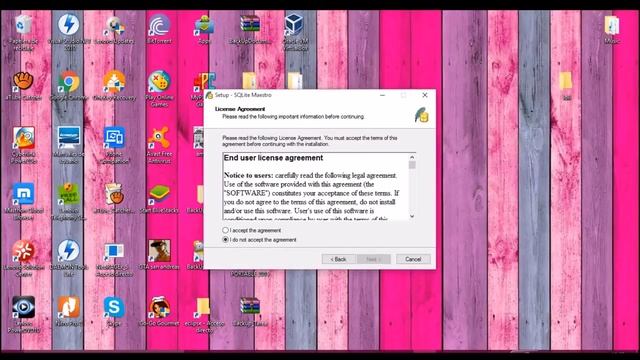Viewport: 640px width, 360px height.
Task: Minimize the SQLite Maestro Setup window
Action: tap(382, 95)
